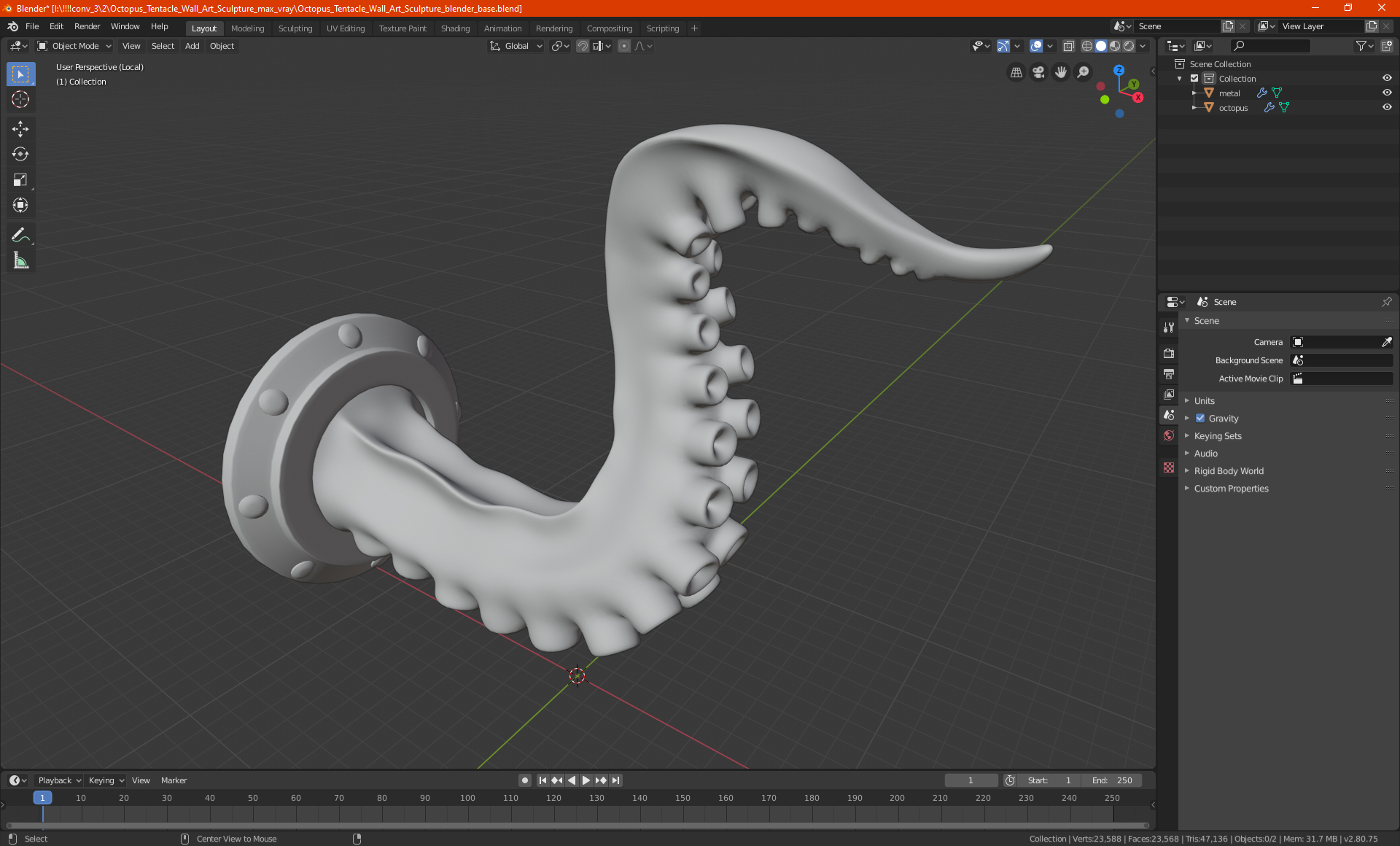Toggle the camera view button
1400x846 pixels.
tap(1038, 72)
